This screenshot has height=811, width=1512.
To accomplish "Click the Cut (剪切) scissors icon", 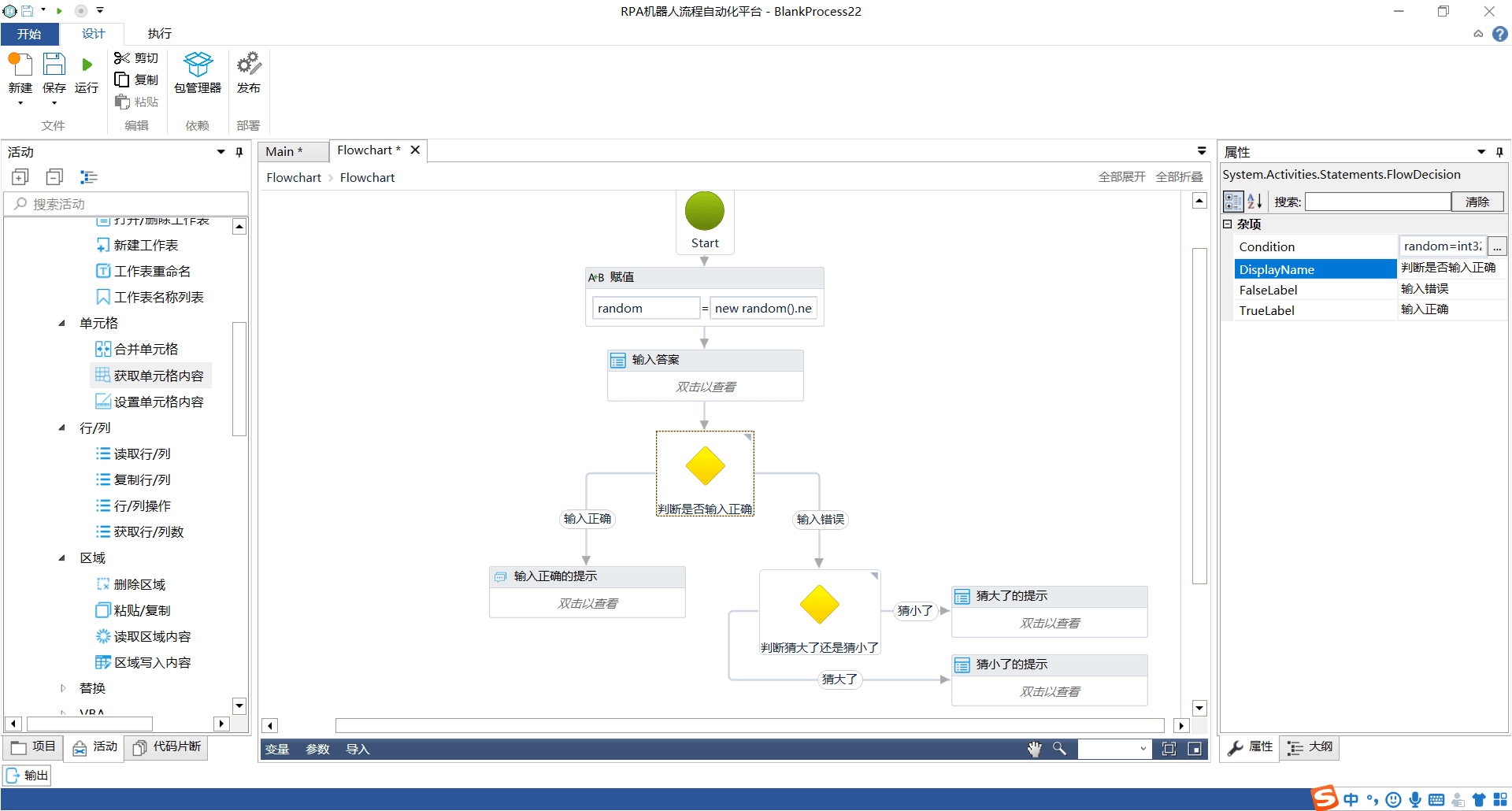I will (x=121, y=58).
